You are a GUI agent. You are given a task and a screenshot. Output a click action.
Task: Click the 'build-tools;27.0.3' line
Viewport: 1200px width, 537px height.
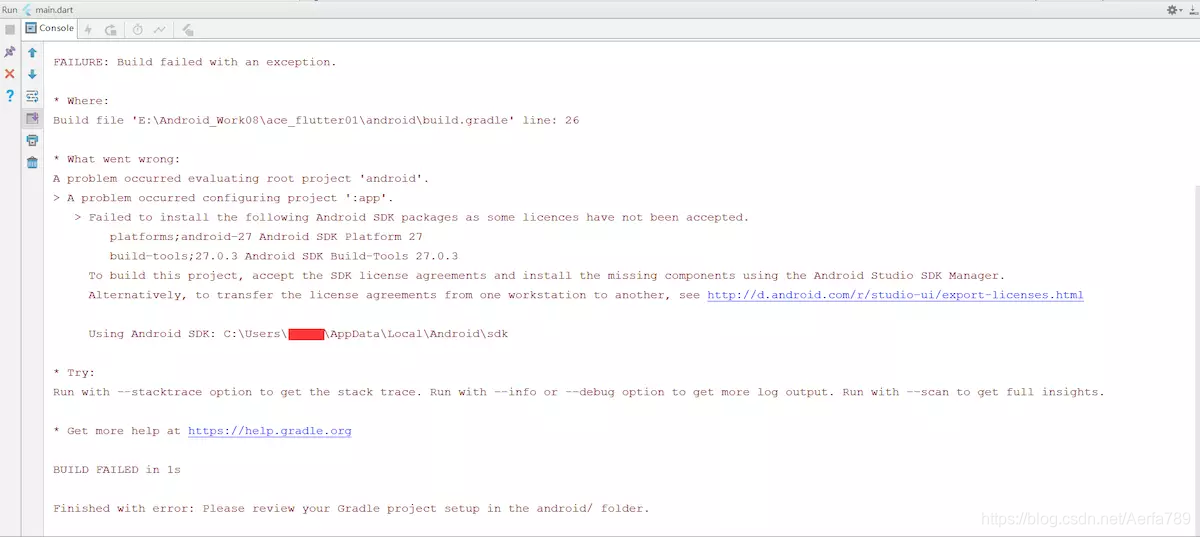(284, 256)
